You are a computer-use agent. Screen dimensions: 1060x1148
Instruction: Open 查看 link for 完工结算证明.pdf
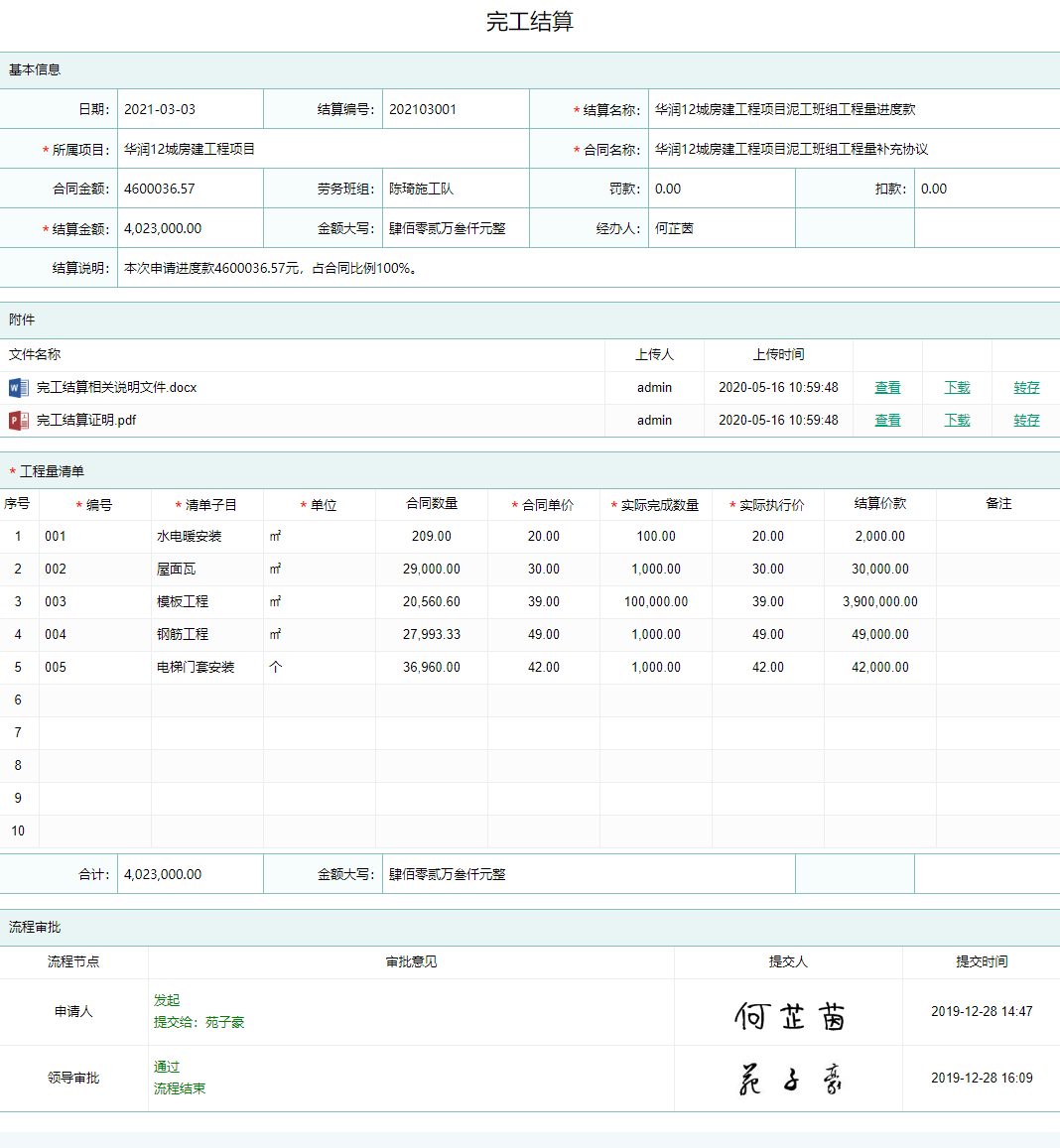(887, 421)
